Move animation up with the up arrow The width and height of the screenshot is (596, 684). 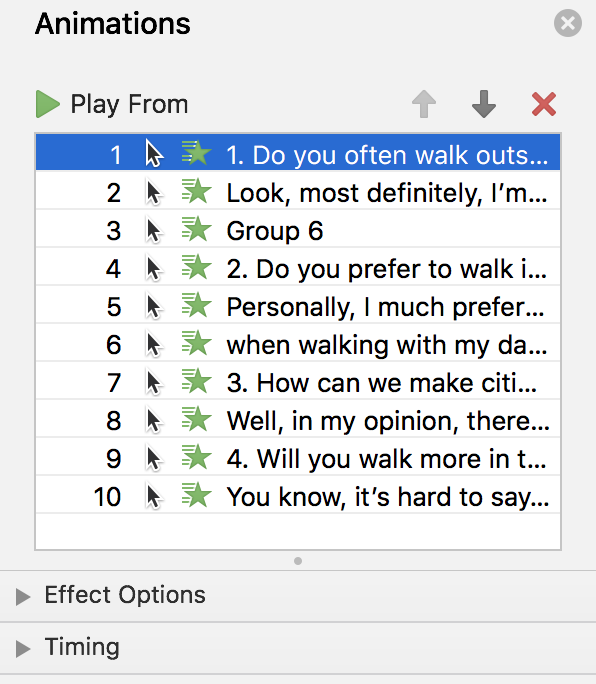[x=424, y=104]
